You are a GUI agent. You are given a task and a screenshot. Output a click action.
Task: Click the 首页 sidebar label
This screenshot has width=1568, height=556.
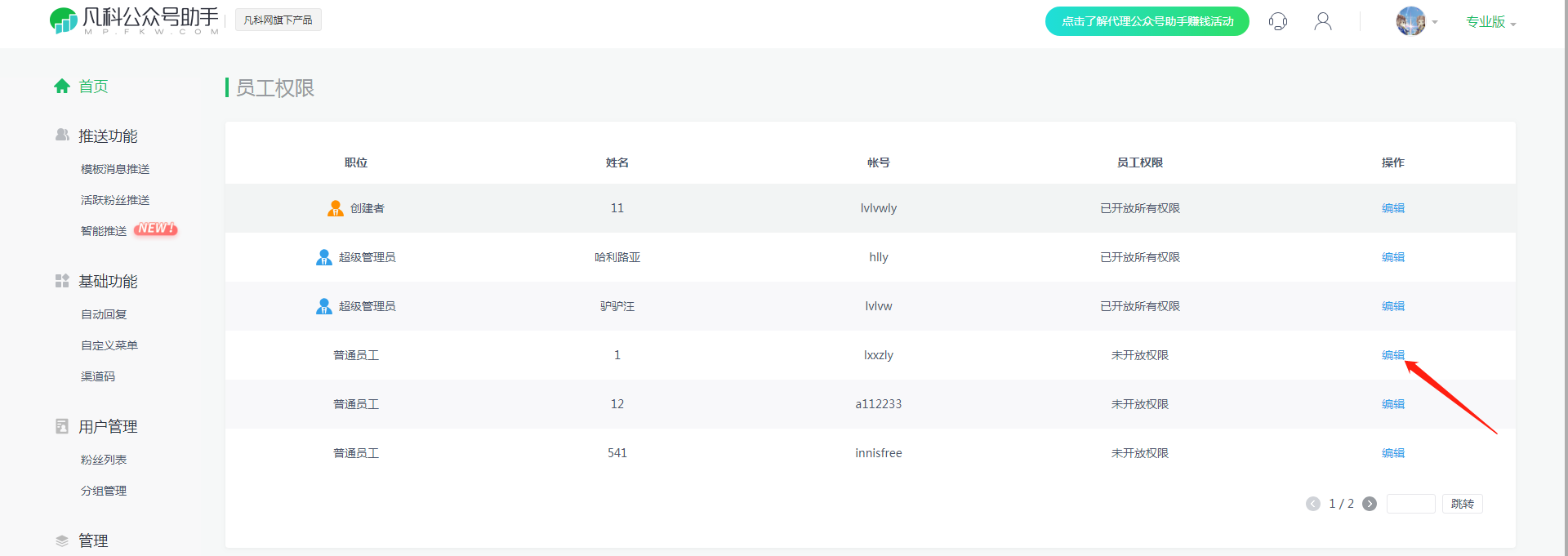click(93, 86)
